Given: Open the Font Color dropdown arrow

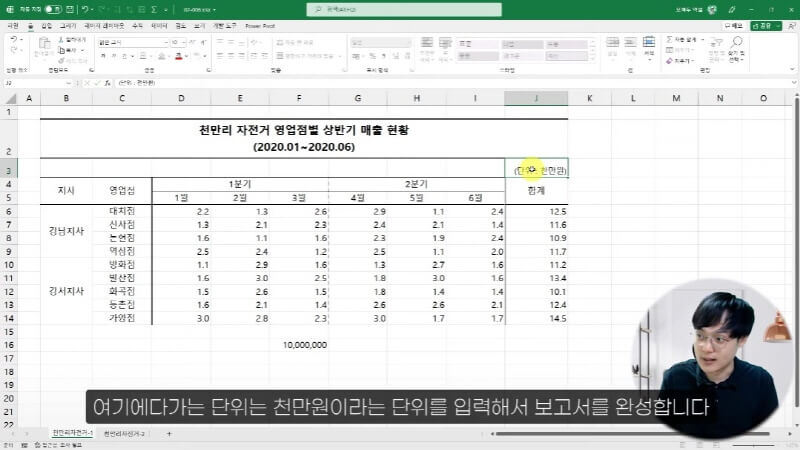Looking at the screenshot, I should click(186, 56).
